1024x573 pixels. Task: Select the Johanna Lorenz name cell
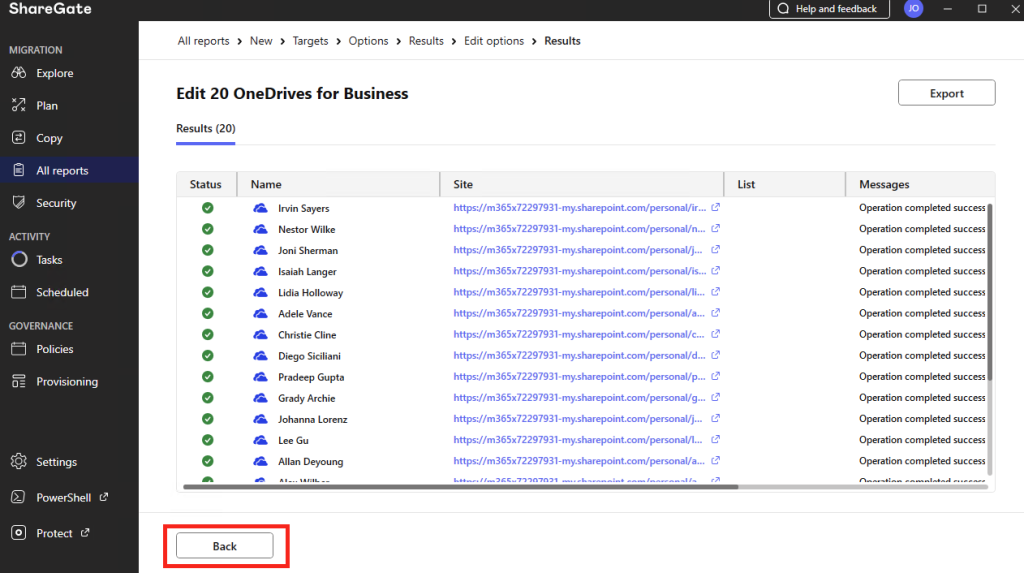[x=312, y=419]
